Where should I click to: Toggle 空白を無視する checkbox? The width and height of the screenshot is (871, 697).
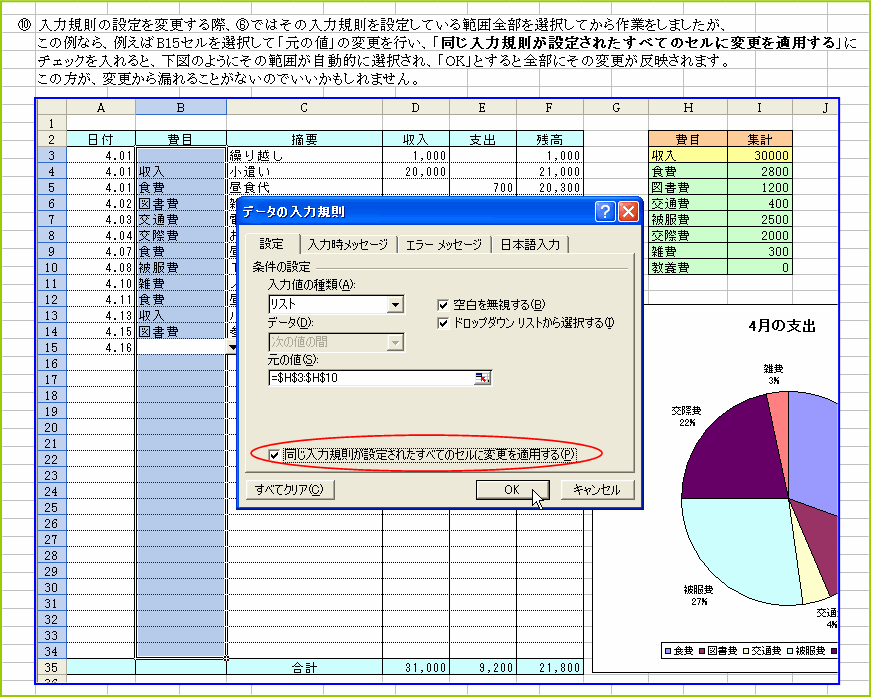click(443, 305)
